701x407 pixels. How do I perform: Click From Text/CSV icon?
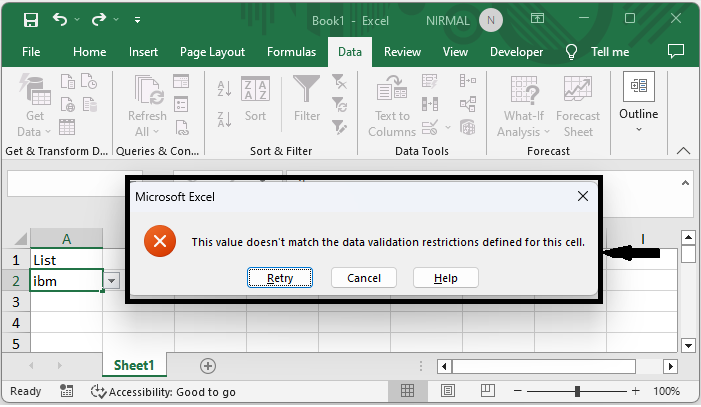point(68,81)
